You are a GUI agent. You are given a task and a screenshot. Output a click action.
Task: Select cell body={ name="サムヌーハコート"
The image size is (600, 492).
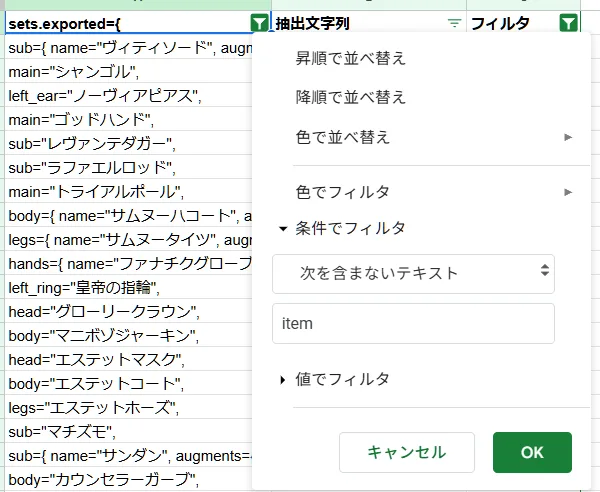coord(128,215)
